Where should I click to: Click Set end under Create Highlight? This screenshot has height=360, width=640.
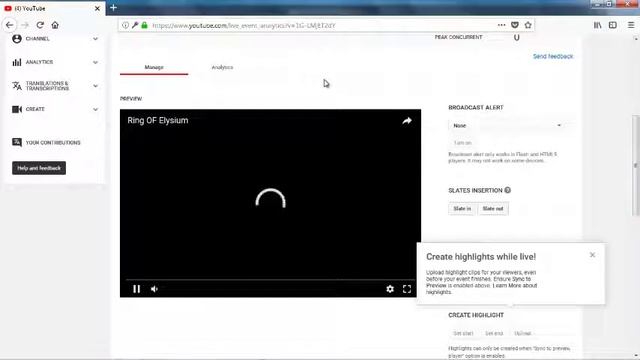[494, 333]
